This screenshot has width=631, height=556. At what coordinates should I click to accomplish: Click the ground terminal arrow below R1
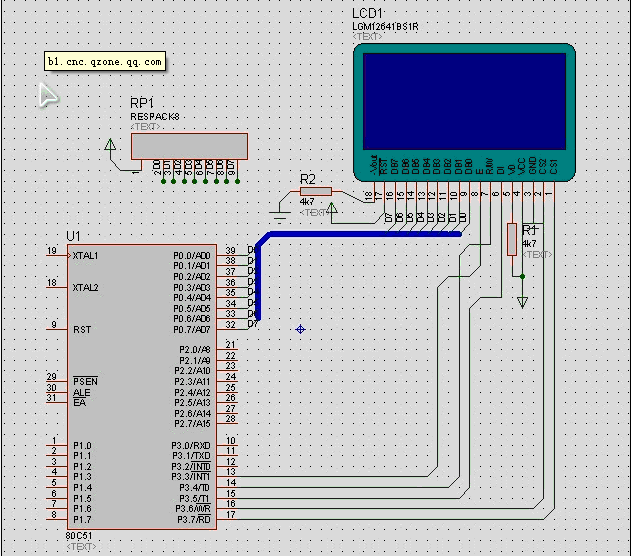(x=522, y=301)
